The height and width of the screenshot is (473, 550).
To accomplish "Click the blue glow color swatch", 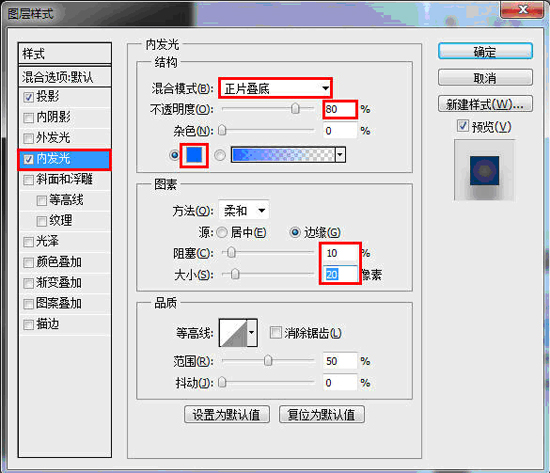I will (x=194, y=155).
